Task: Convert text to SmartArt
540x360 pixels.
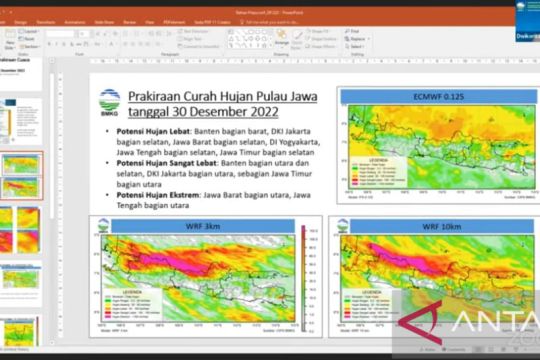Action: (199, 46)
